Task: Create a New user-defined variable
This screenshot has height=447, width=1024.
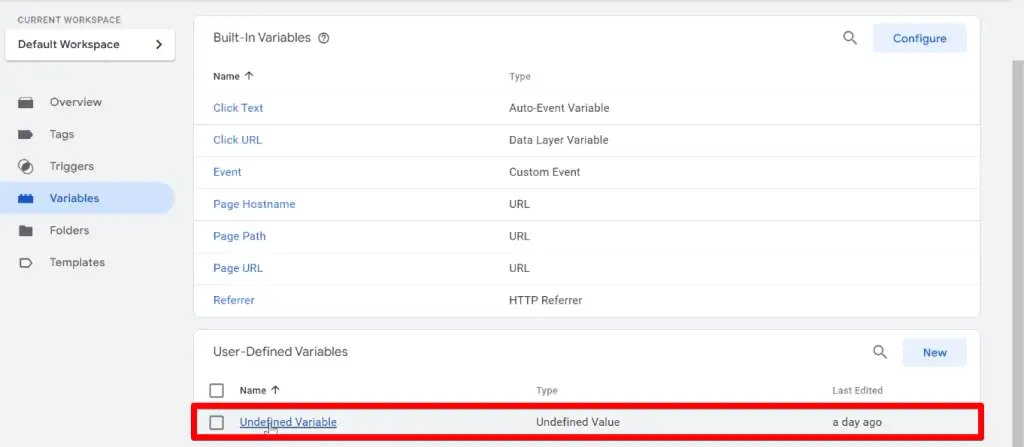Action: [x=935, y=352]
